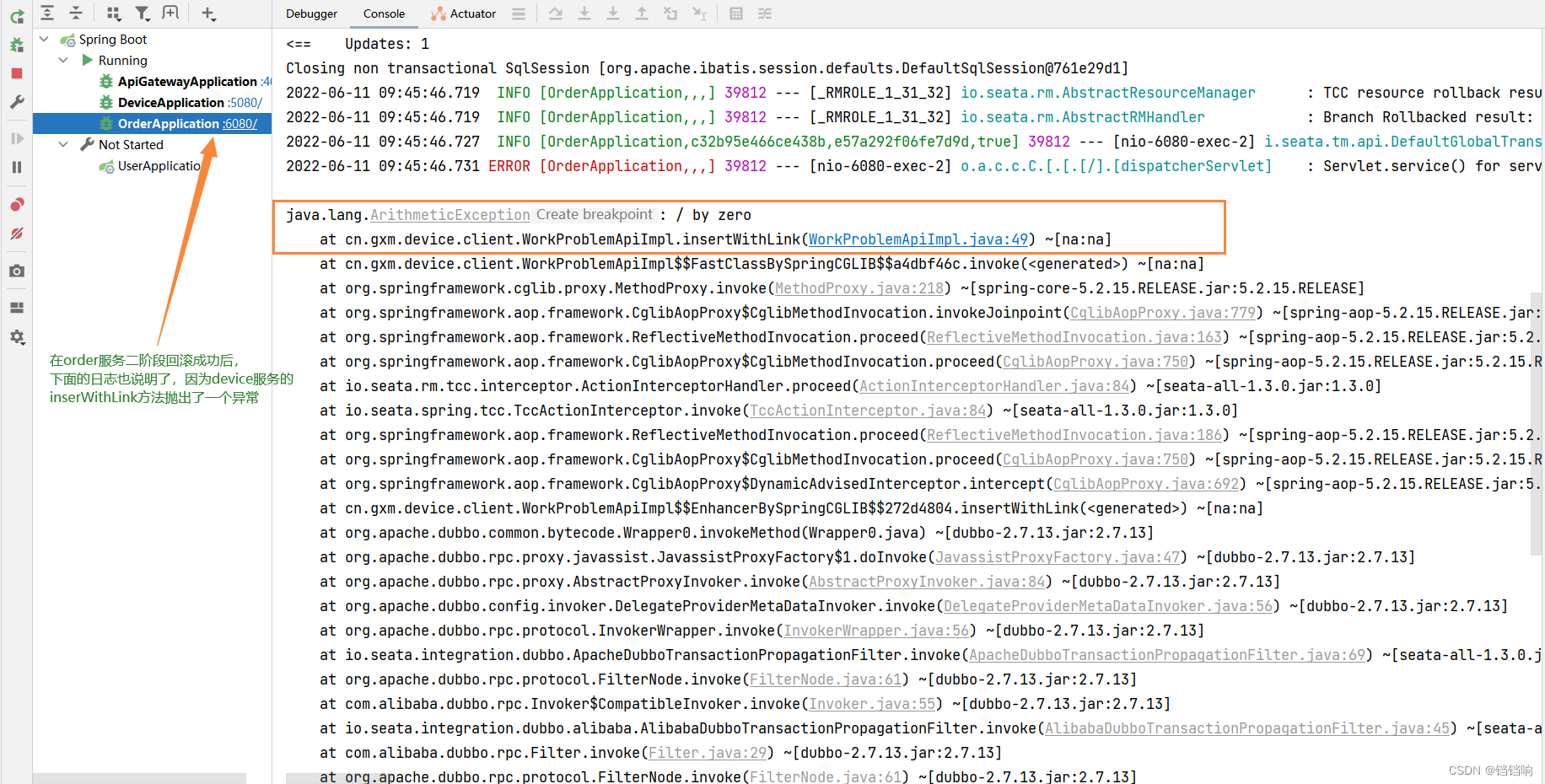1545x784 pixels.
Task: Click Evaluate Expression calculator icon
Action: tap(736, 13)
